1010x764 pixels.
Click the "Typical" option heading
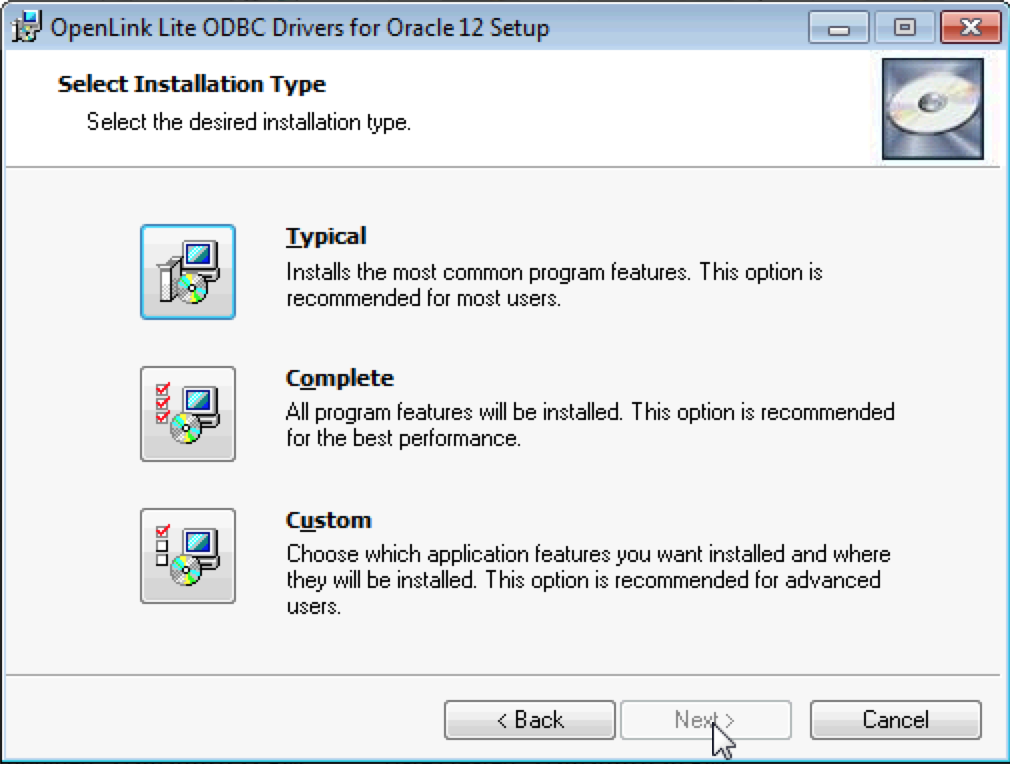pyautogui.click(x=326, y=236)
